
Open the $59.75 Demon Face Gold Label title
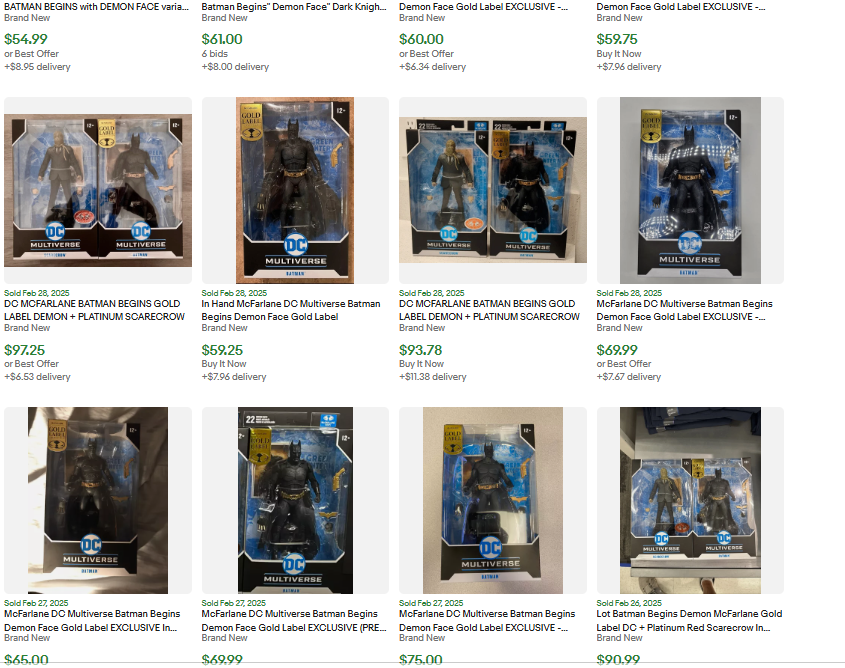pyautogui.click(x=681, y=6)
